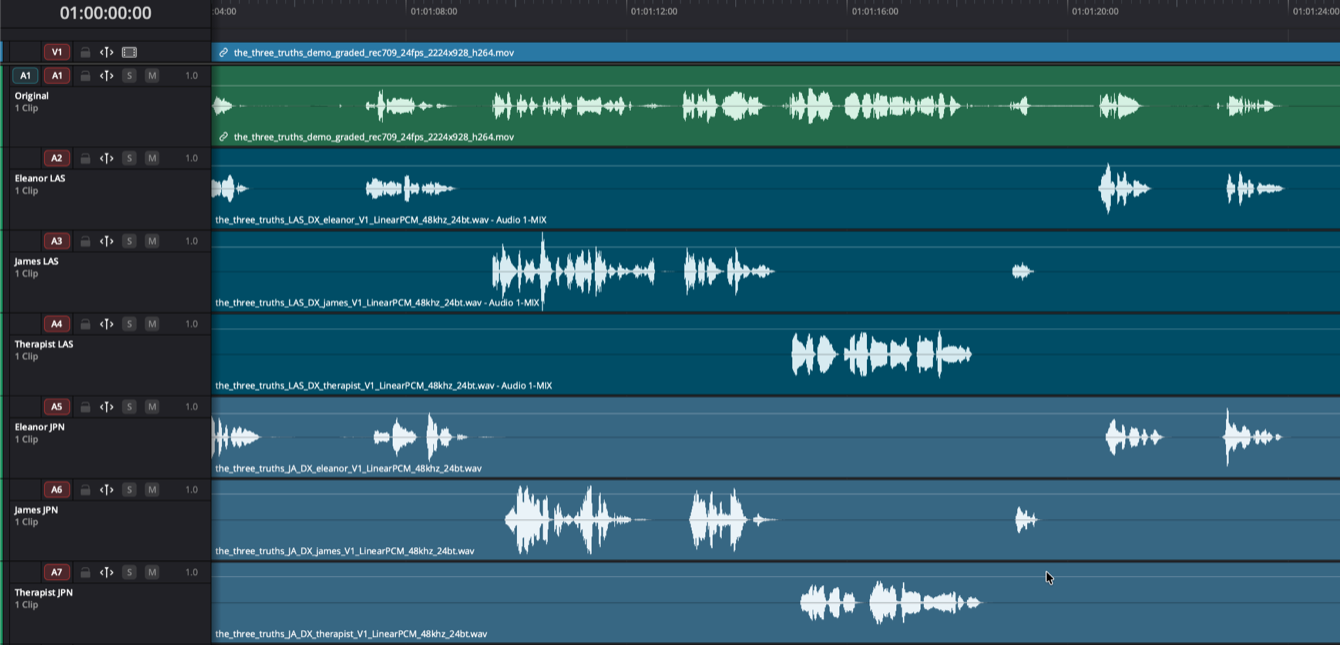Image resolution: width=1340 pixels, height=645 pixels.
Task: Click the A6 track destination badge
Action: point(57,490)
